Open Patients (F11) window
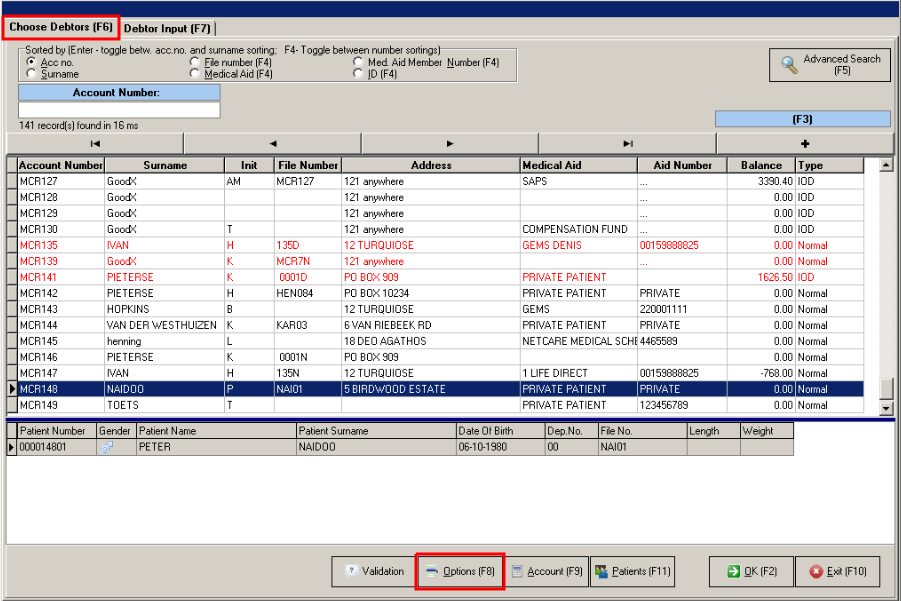This screenshot has height=601, width=901. [633, 572]
